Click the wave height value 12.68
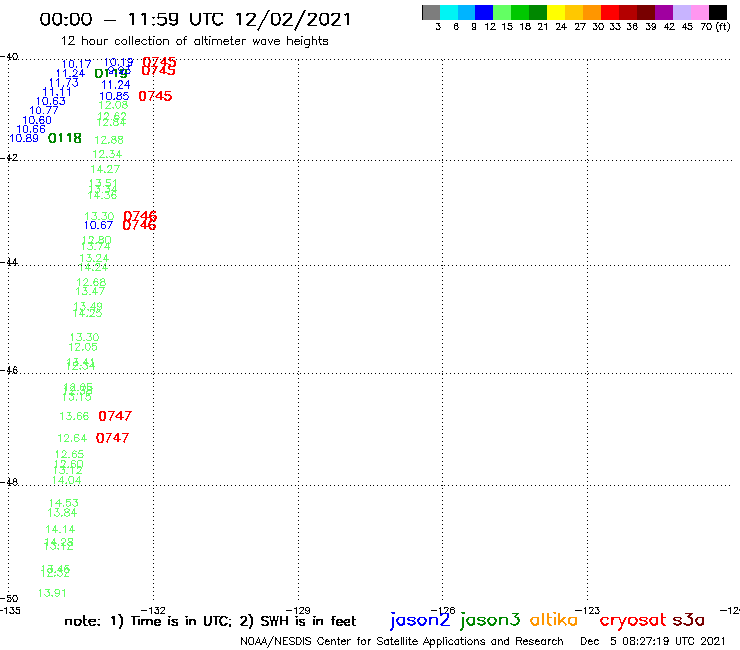The image size is (740, 650). (x=91, y=282)
